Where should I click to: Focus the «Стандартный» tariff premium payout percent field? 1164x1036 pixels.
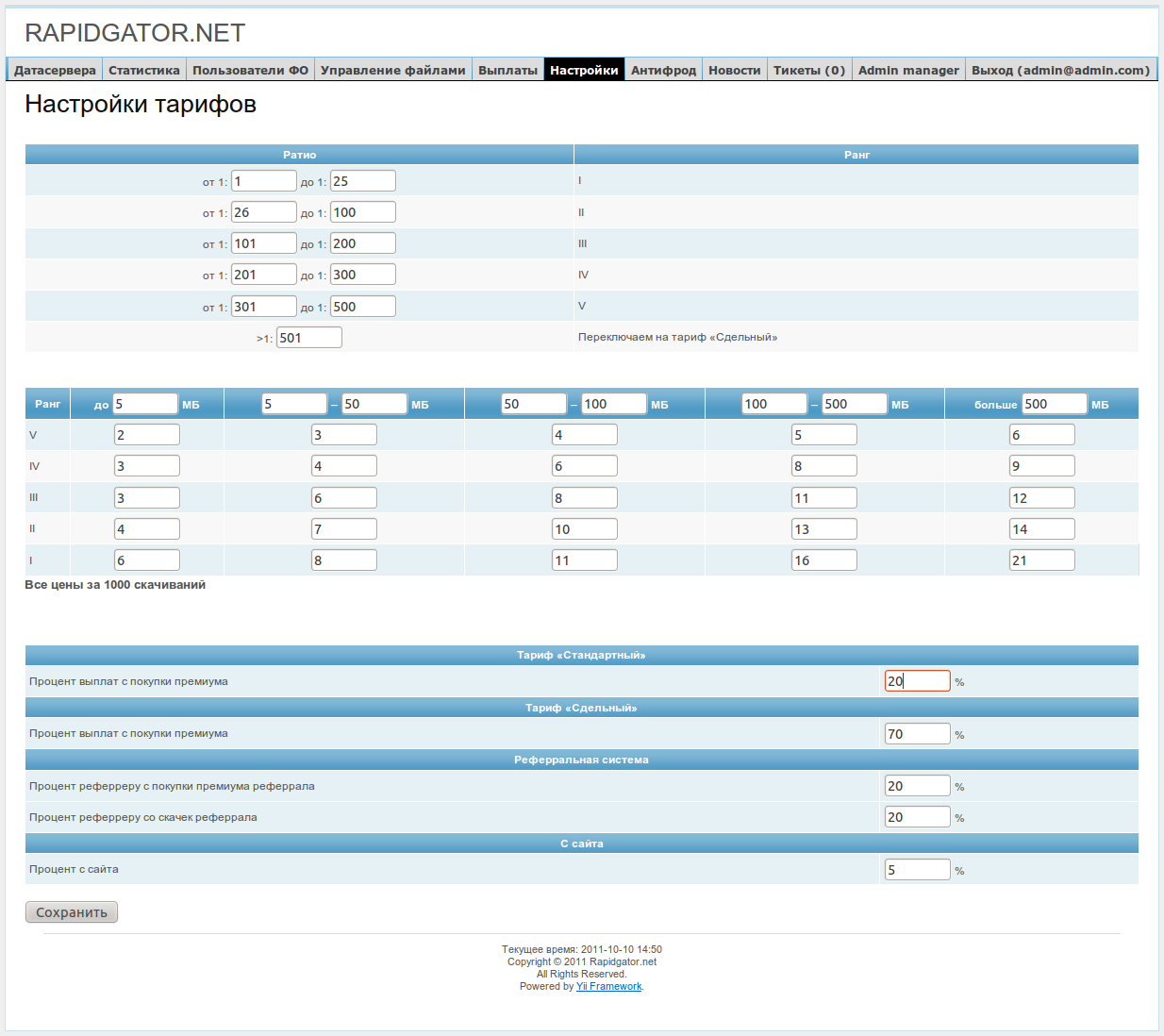pos(918,681)
